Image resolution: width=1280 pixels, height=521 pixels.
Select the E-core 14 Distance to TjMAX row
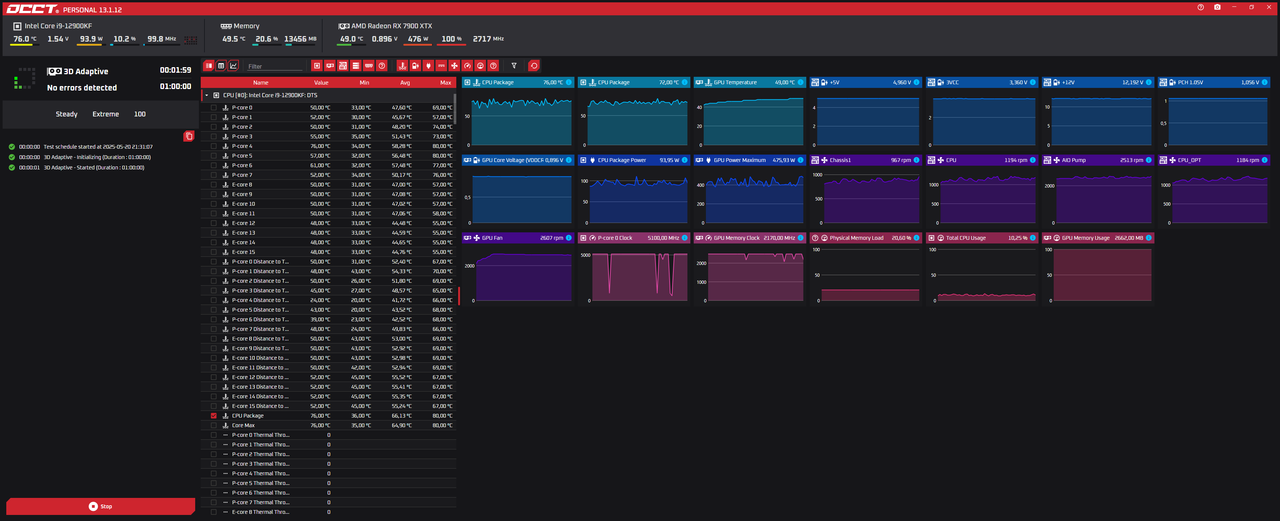tap(328, 396)
